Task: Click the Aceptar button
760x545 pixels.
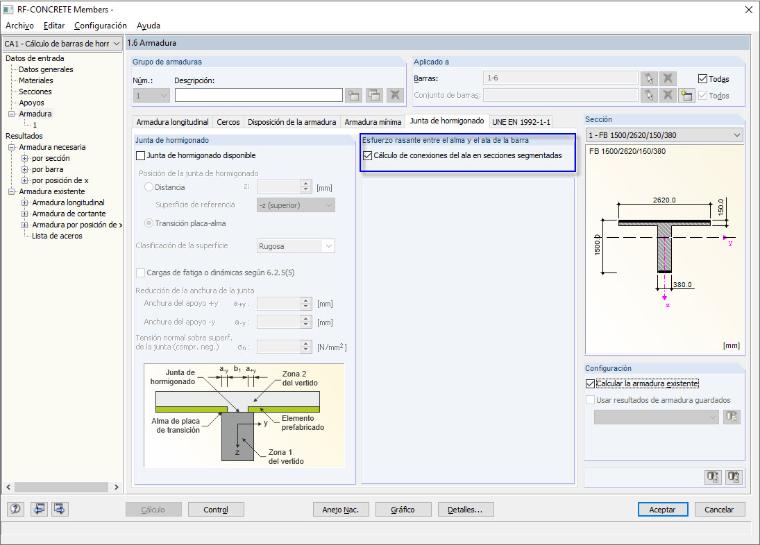Action: click(663, 510)
